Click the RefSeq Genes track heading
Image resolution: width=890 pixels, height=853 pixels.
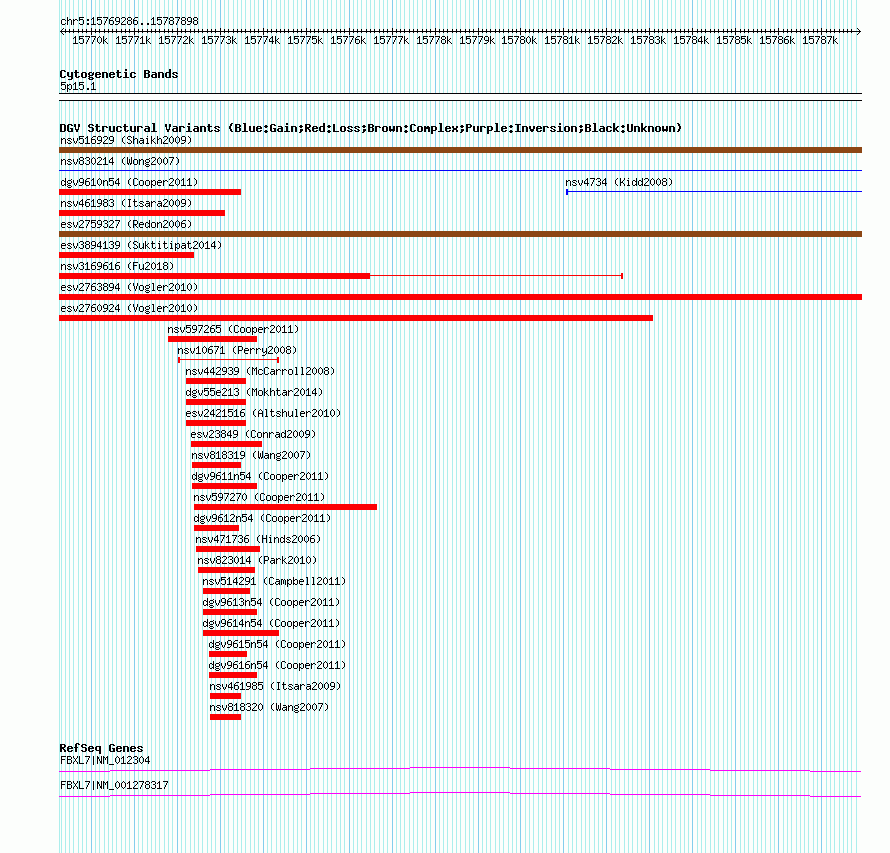[x=101, y=748]
